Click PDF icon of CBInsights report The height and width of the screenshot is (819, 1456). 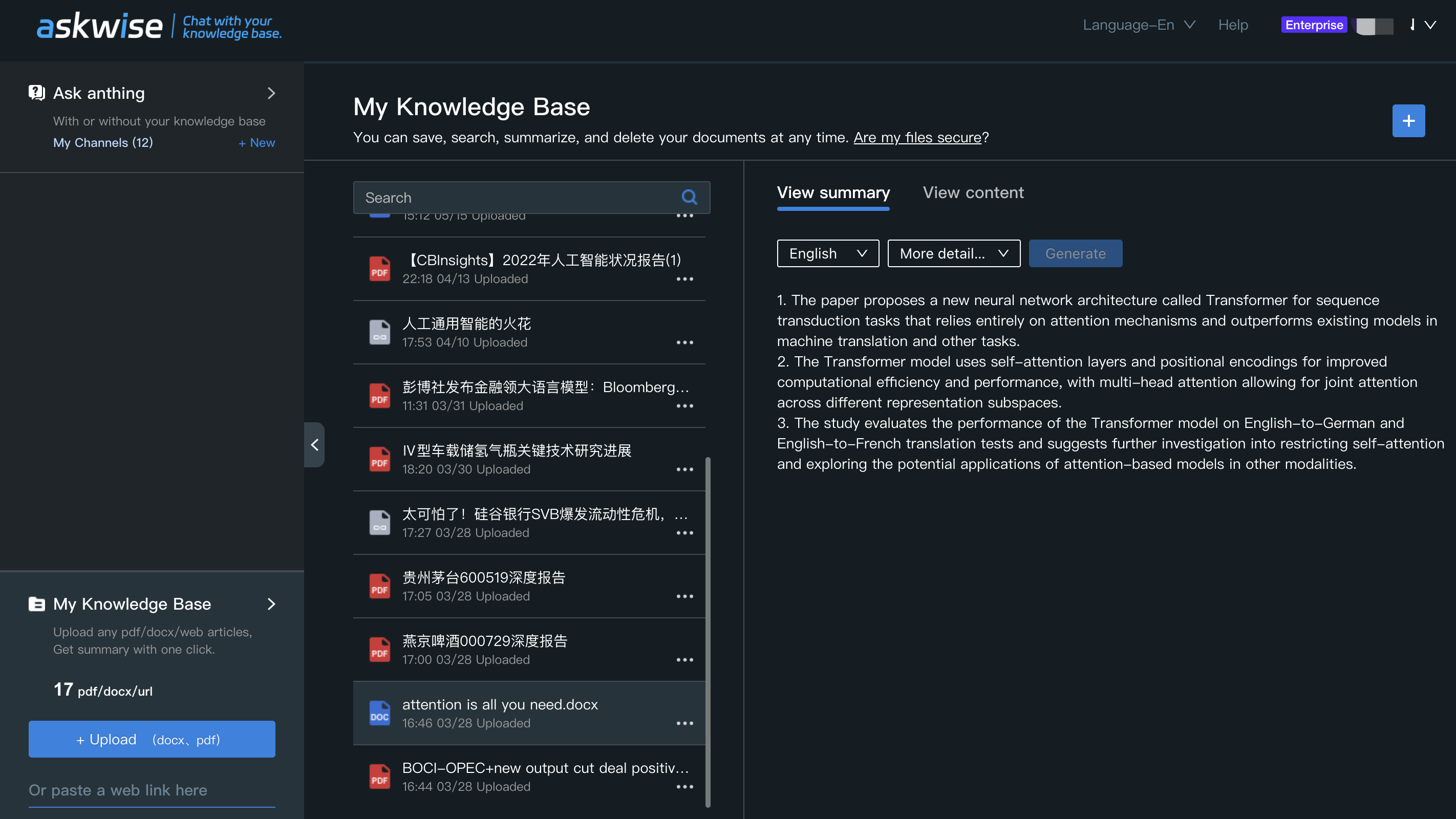[x=379, y=268]
